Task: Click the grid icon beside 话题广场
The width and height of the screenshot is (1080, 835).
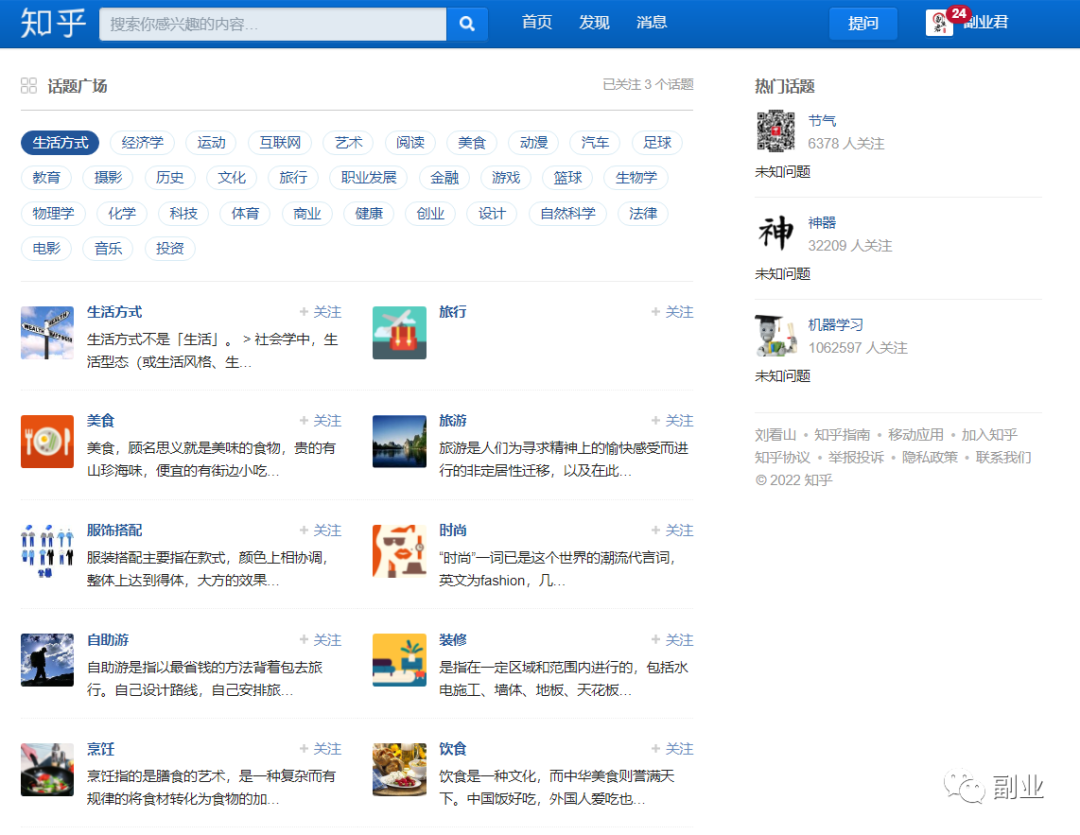Action: click(x=28, y=85)
